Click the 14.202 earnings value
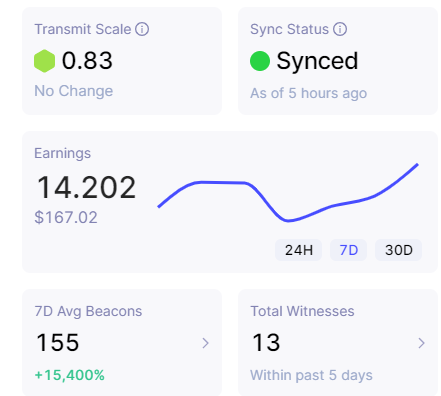 86,187
